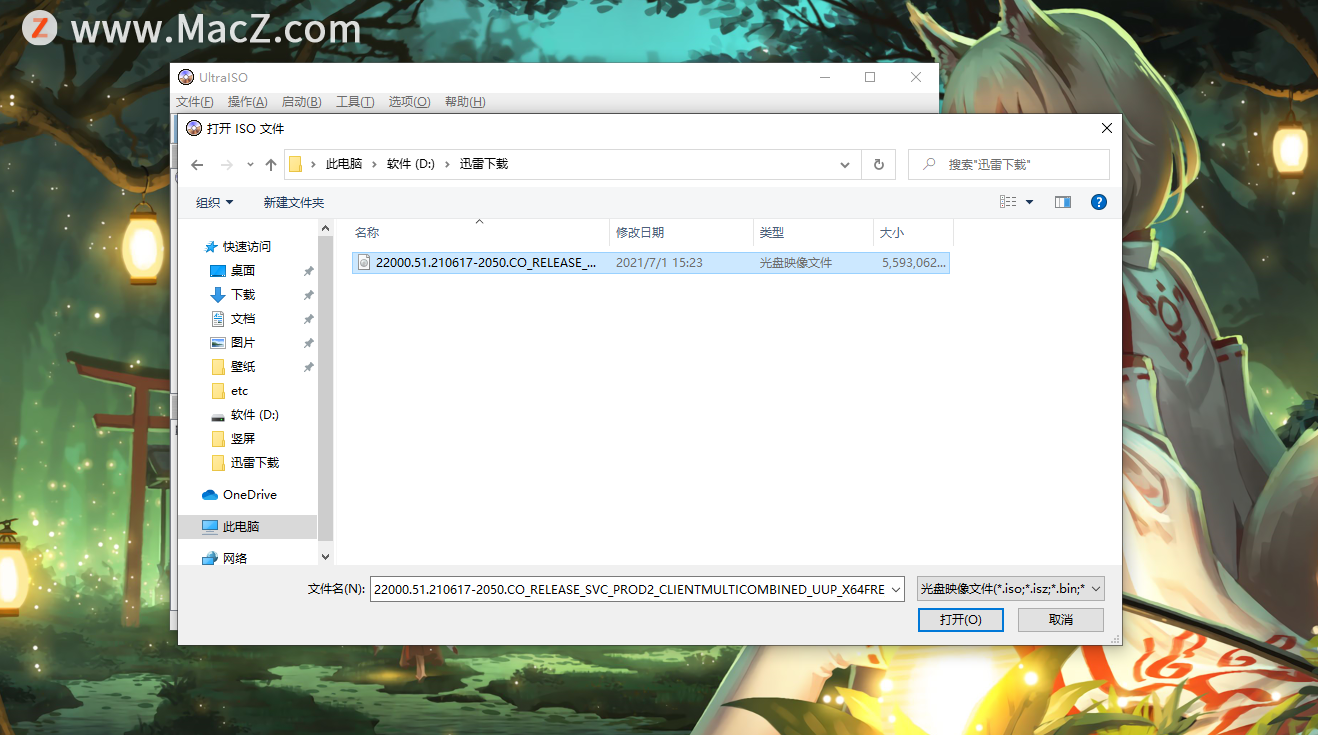Image resolution: width=1318 pixels, height=735 pixels.
Task: Click 此电脑 in the address bar
Action: 344,164
